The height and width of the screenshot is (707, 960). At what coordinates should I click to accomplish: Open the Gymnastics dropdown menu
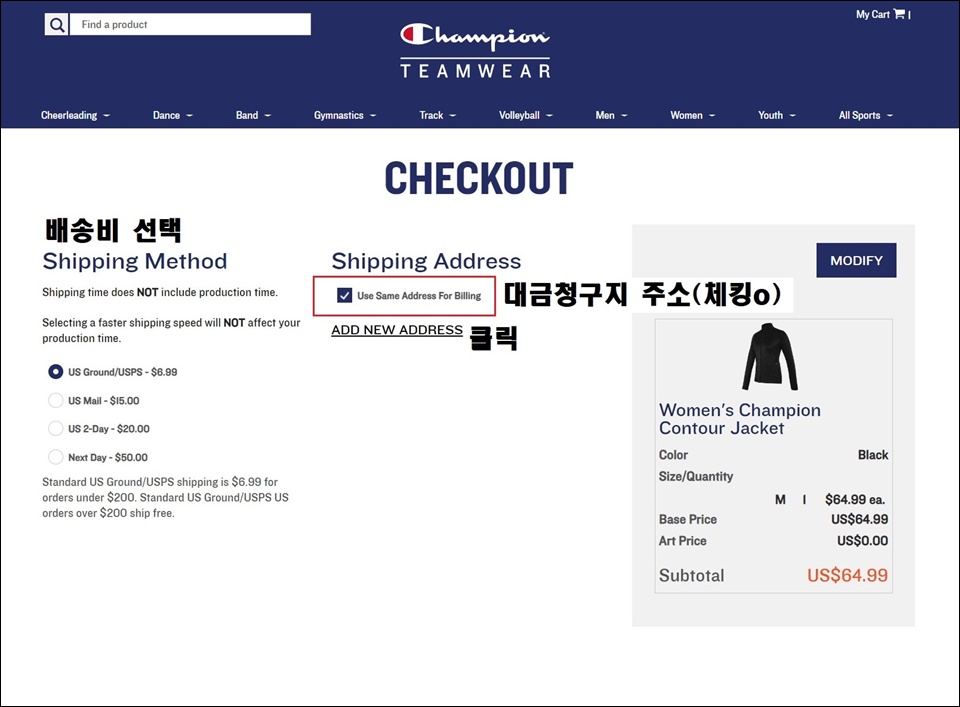pyautogui.click(x=345, y=115)
